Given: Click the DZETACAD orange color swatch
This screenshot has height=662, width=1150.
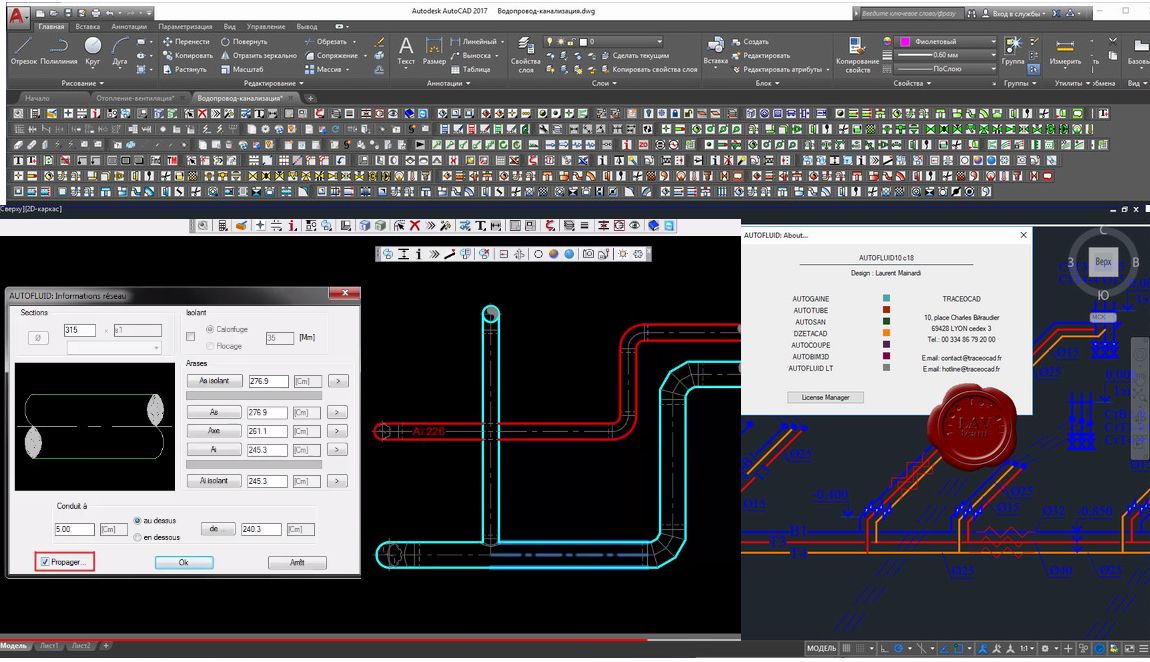Looking at the screenshot, I should 886,333.
